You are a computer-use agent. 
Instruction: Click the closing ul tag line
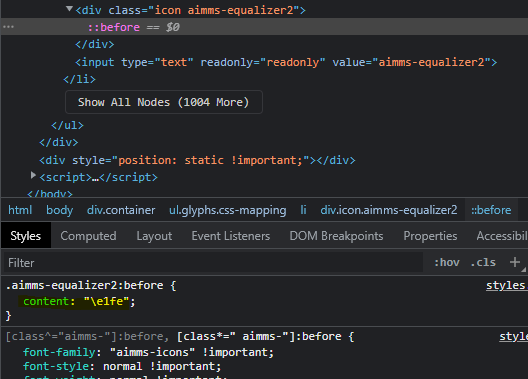pyautogui.click(x=67, y=125)
